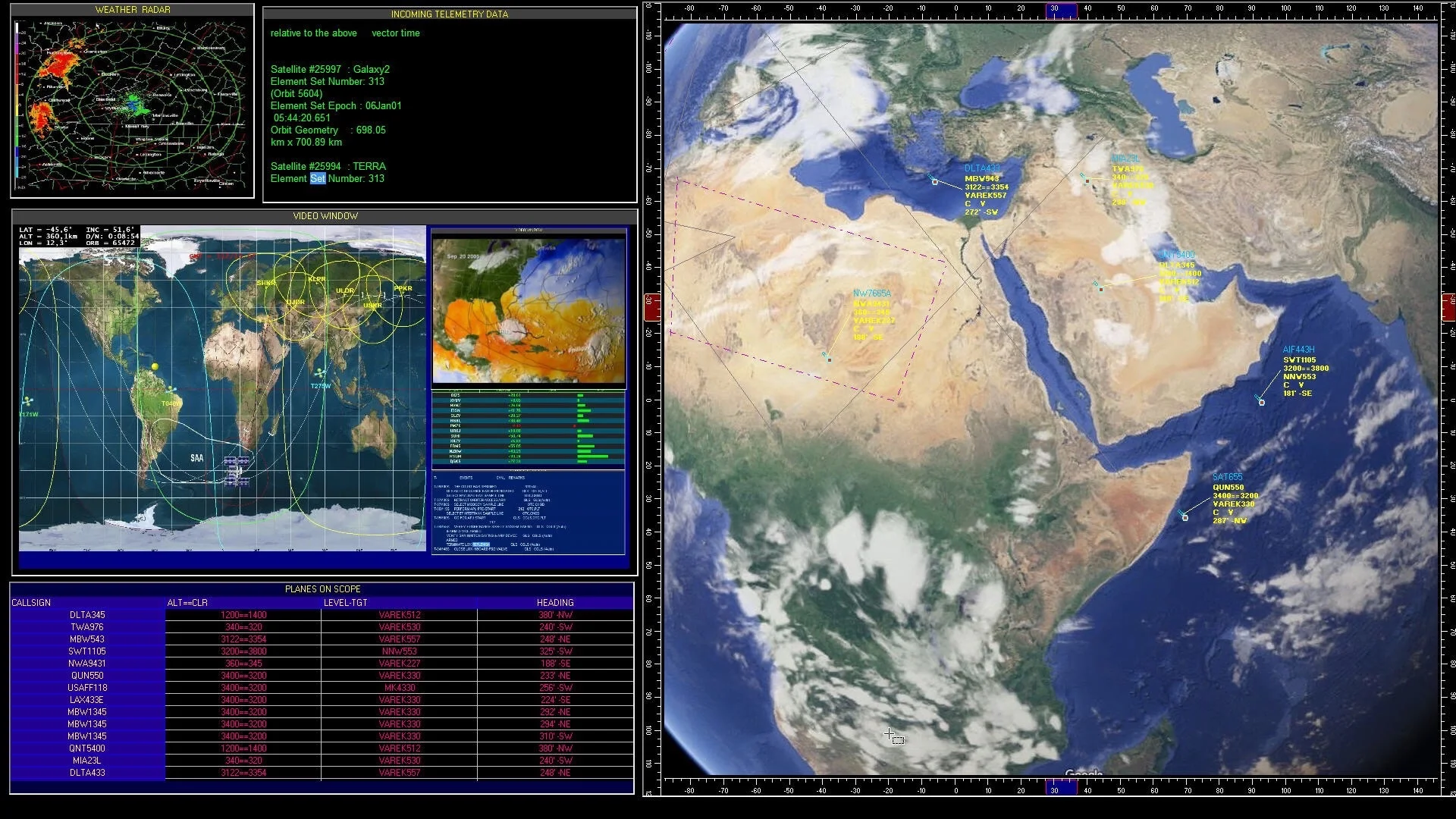Click the space station icon near SAA
Image resolution: width=1456 pixels, height=819 pixels.
coord(237,470)
